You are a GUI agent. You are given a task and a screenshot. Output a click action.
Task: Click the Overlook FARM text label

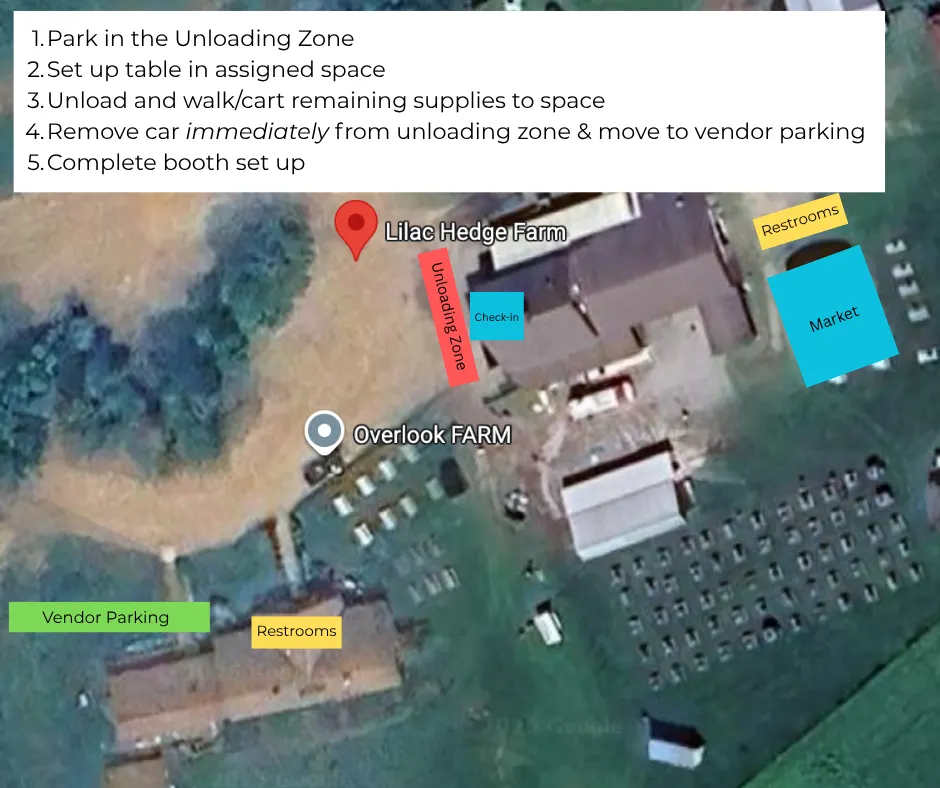tap(432, 435)
